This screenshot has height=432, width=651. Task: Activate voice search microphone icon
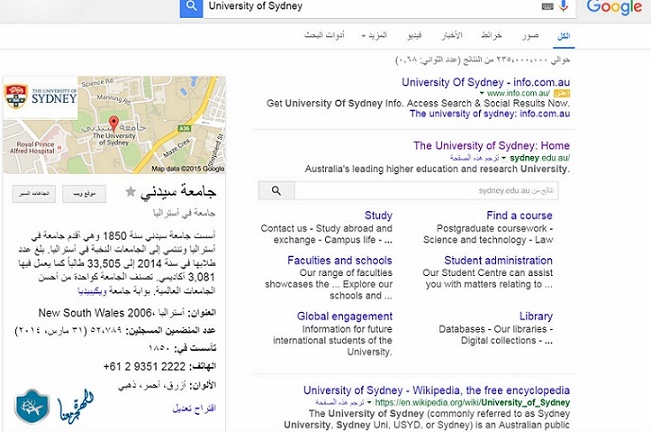click(x=563, y=6)
